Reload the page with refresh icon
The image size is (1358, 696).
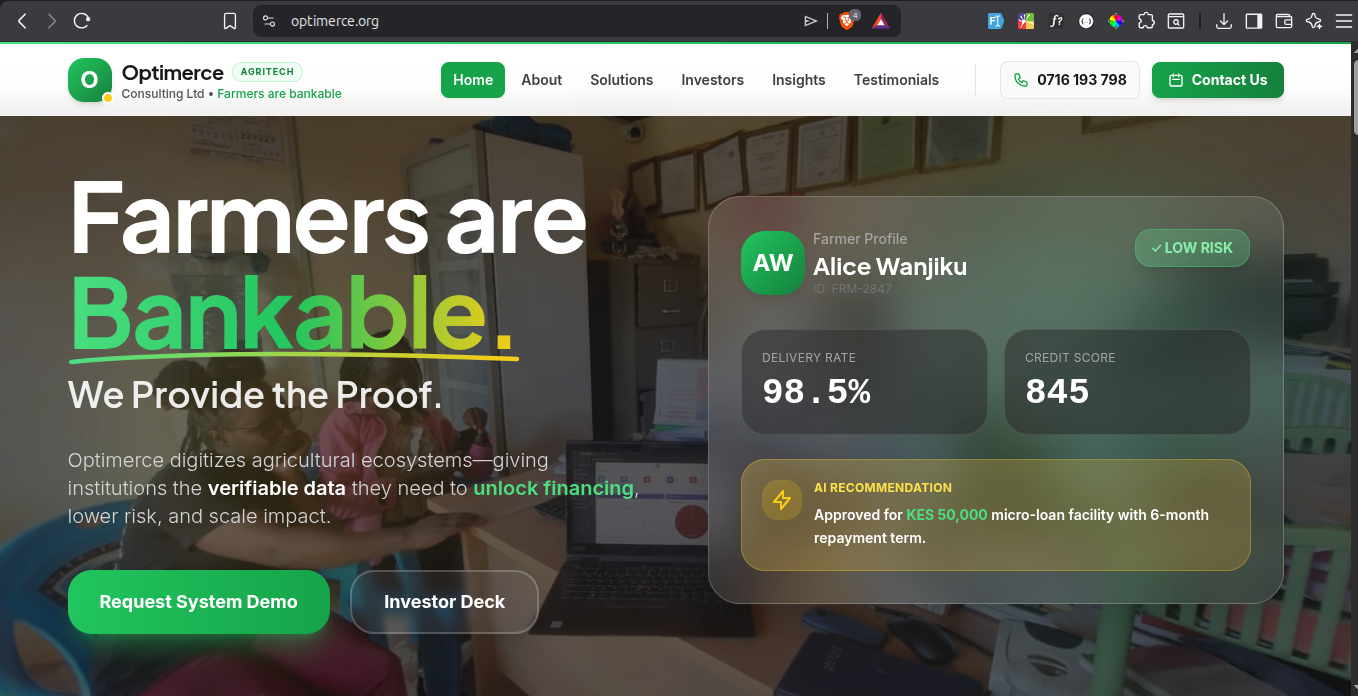pos(82,20)
